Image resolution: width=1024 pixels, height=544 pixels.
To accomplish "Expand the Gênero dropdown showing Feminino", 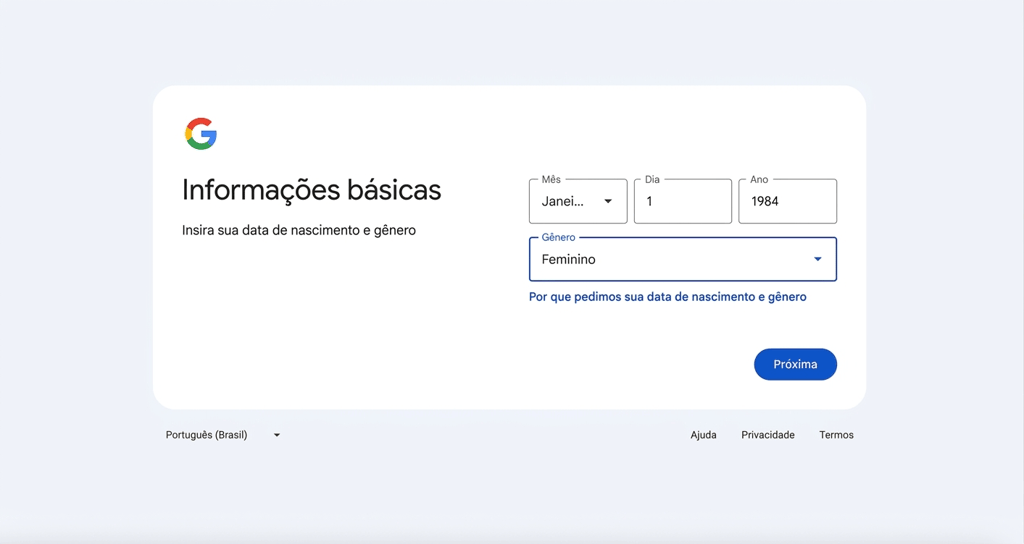I will (682, 259).
